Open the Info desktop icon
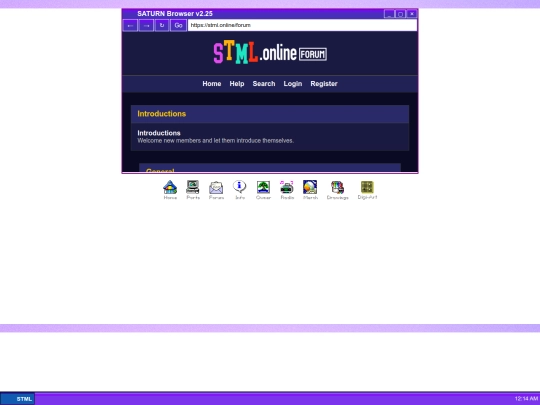540x405 pixels. pos(240,190)
